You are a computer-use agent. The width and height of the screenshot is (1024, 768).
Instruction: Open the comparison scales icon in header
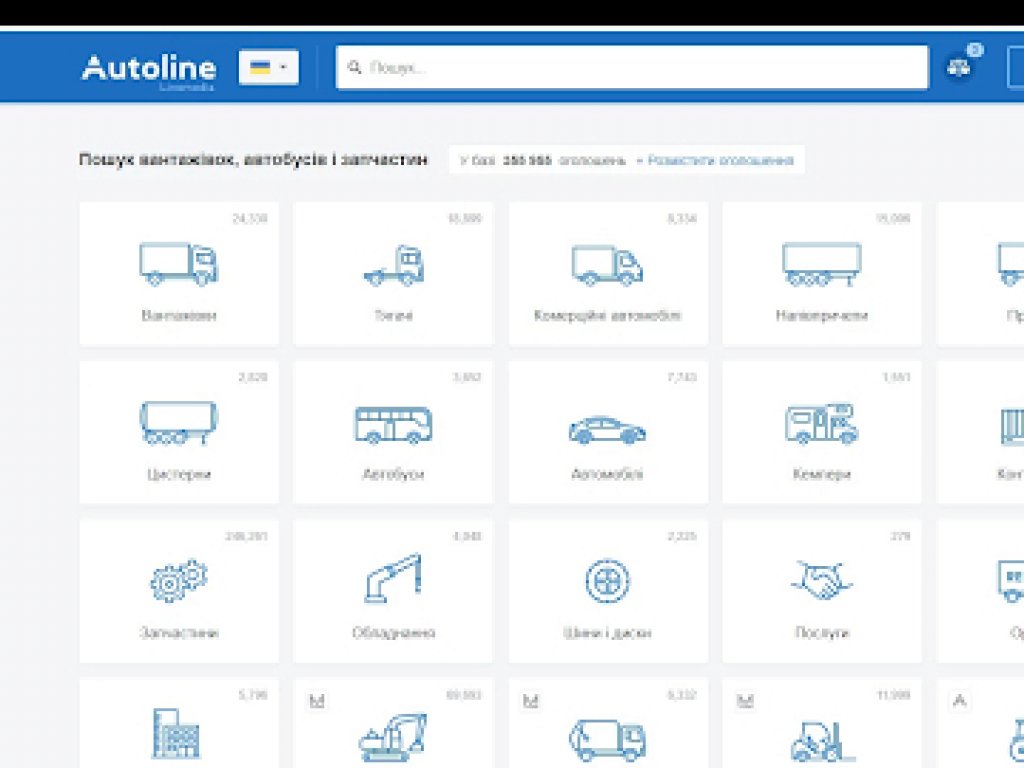pos(960,68)
